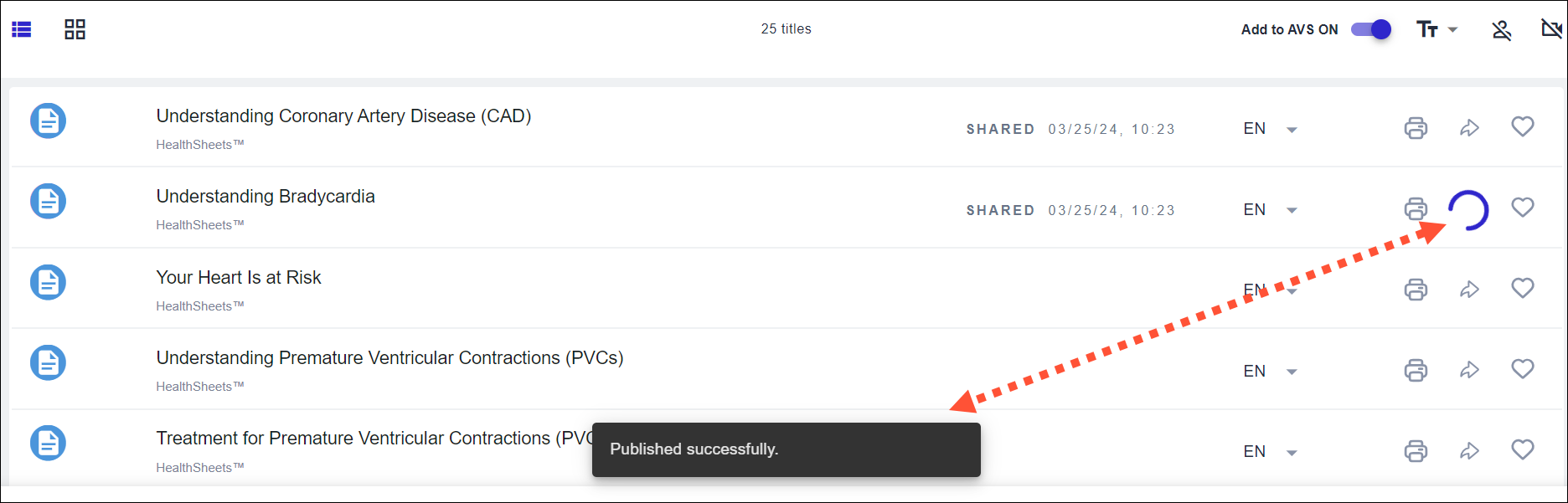Print Understanding Coronary Artery Disease sheet
This screenshot has width=1568, height=503.
coord(1416,128)
